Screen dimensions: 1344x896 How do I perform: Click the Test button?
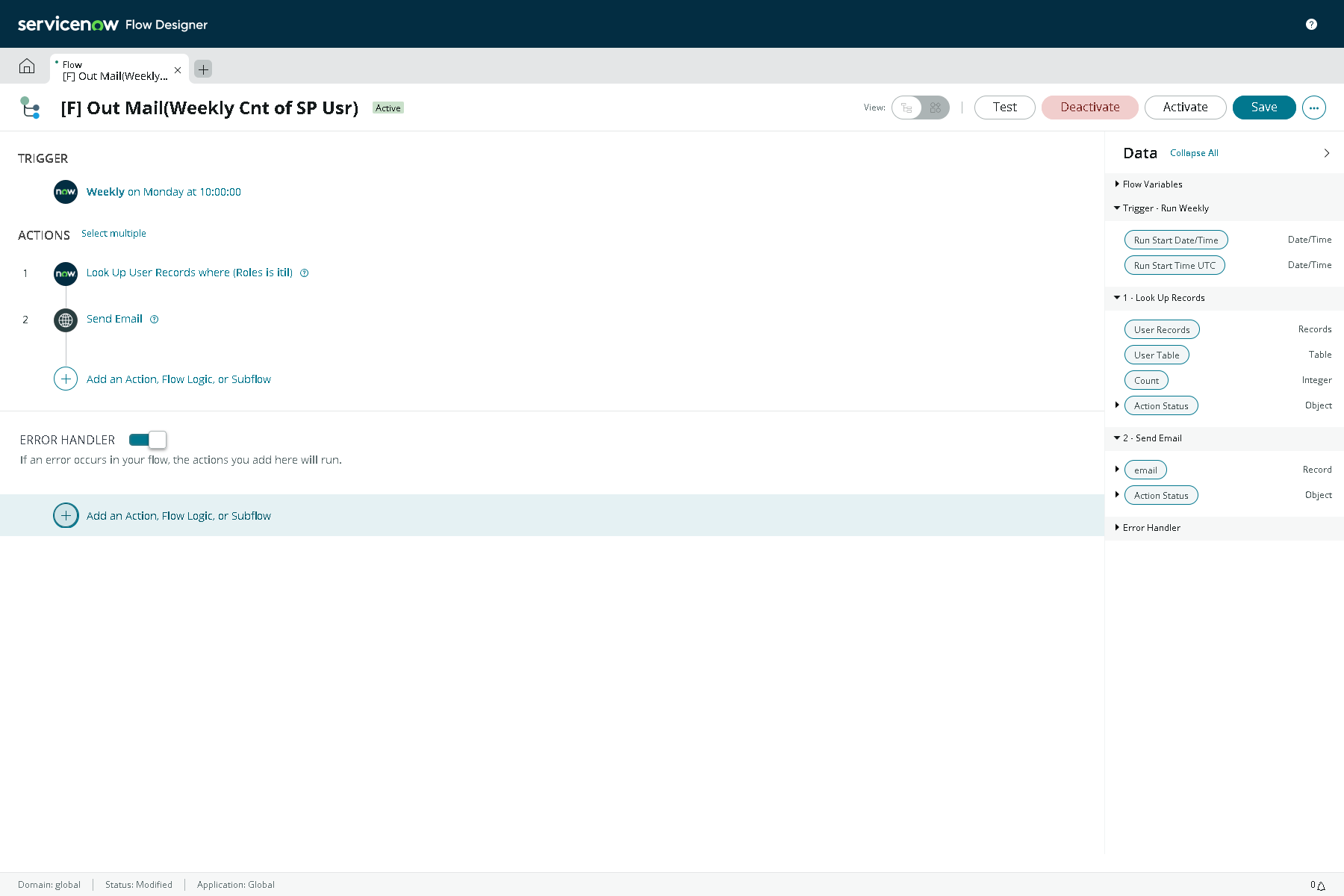(1005, 108)
